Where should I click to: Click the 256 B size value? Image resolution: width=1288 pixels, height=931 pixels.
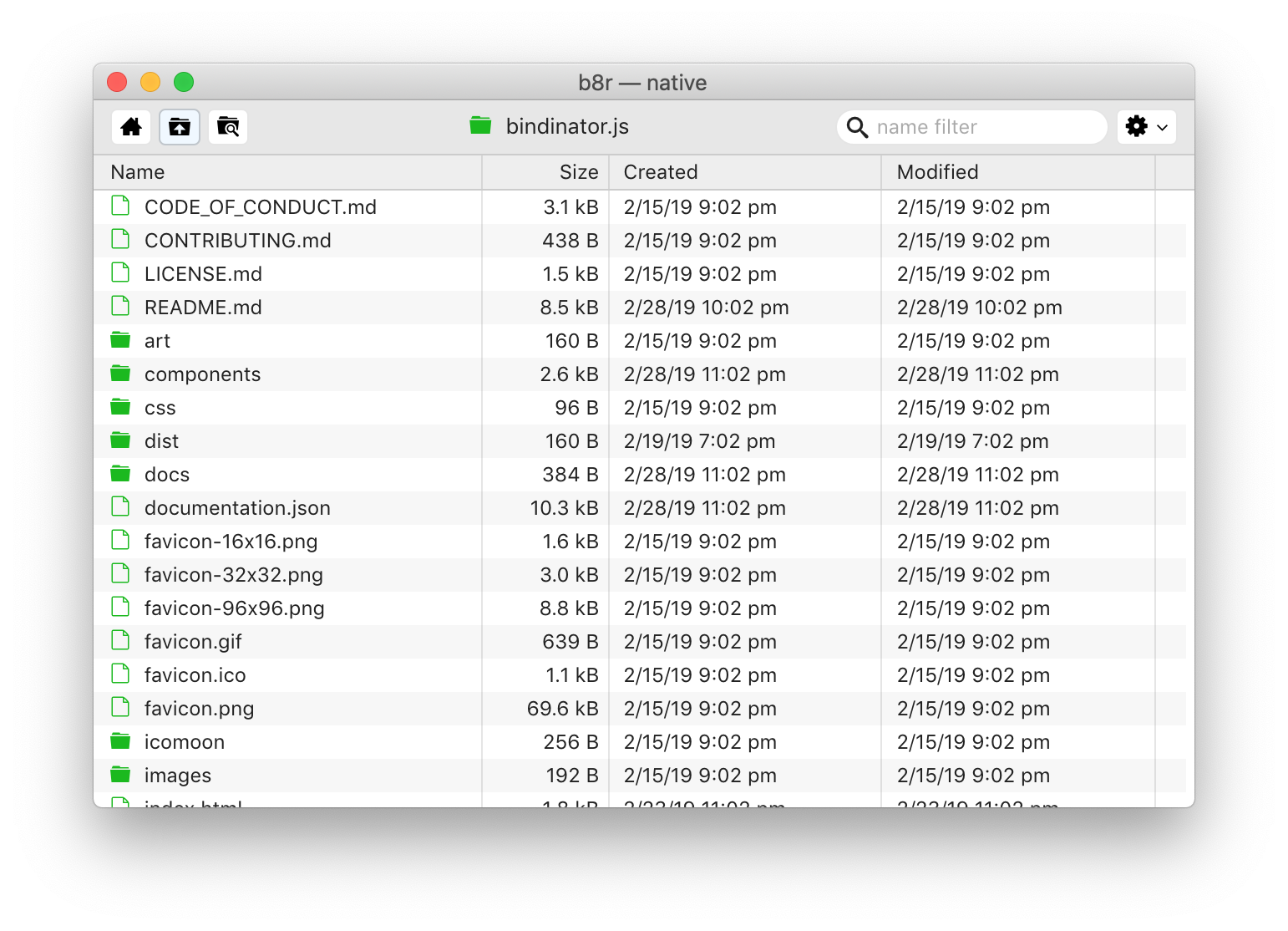pyautogui.click(x=570, y=742)
